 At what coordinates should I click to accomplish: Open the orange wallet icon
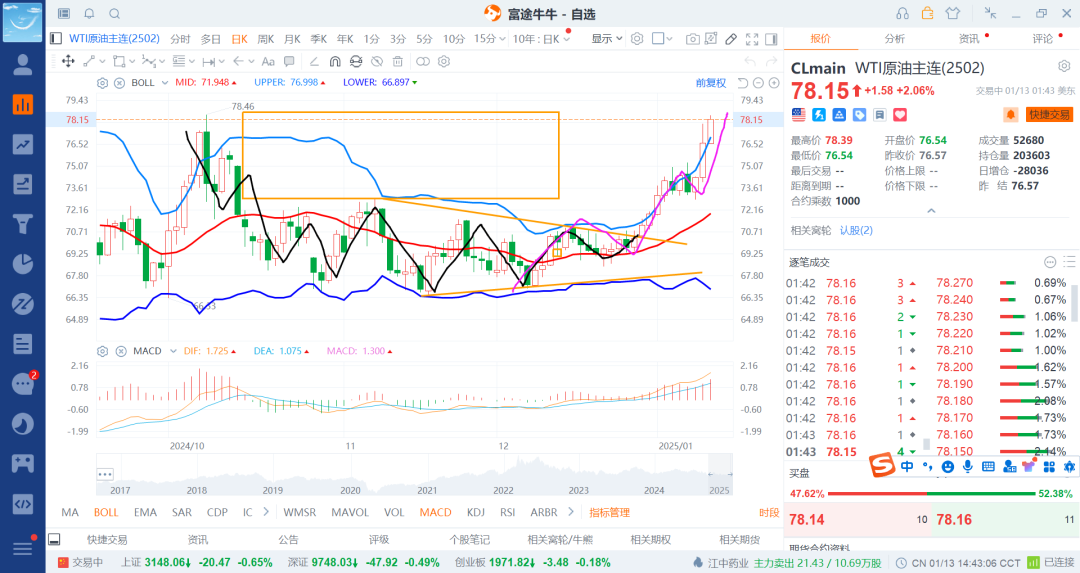(x=927, y=13)
